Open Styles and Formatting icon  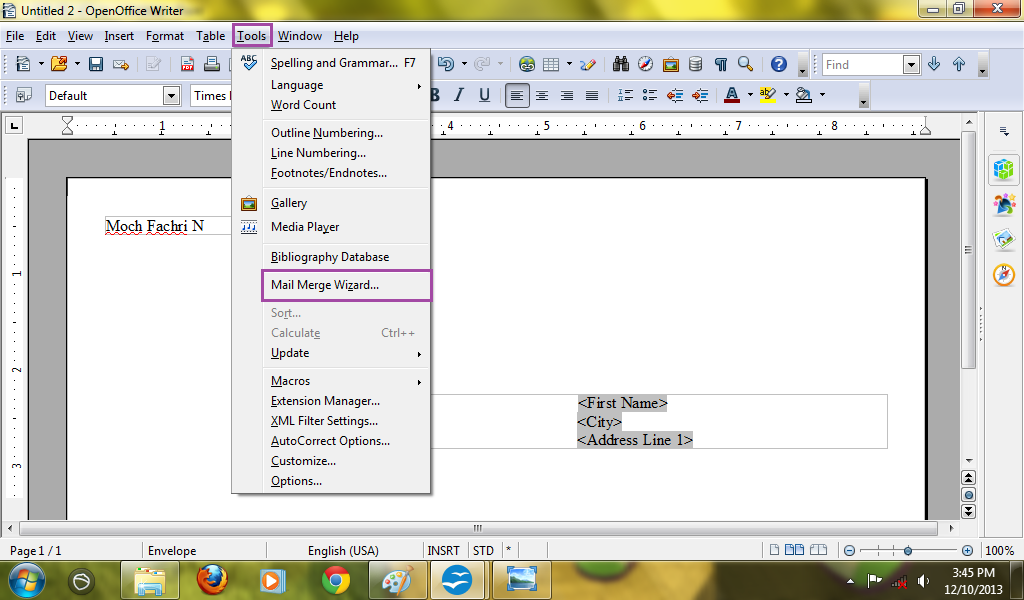tap(24, 95)
